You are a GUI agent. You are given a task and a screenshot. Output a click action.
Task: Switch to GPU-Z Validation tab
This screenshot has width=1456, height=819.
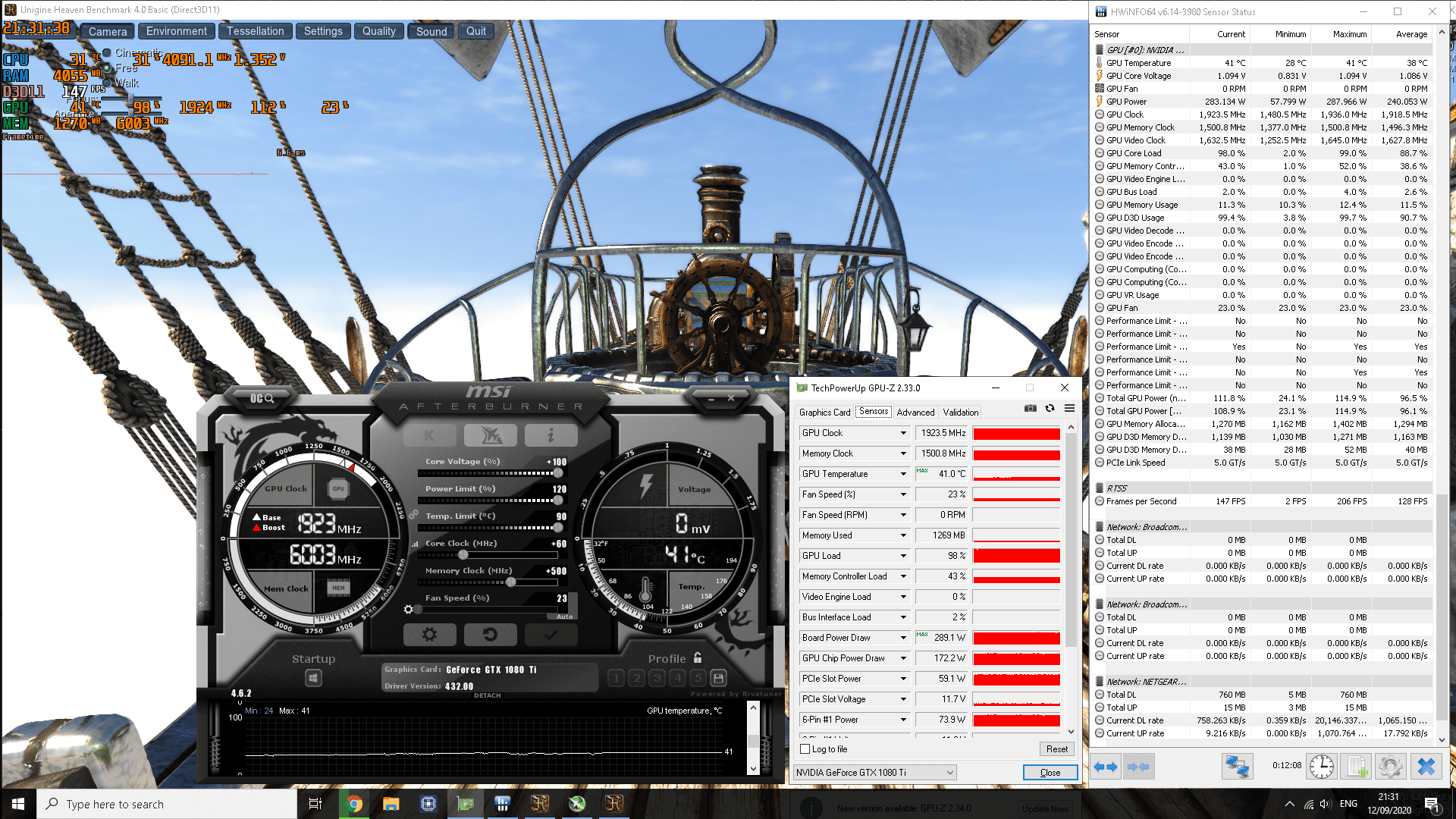(x=961, y=413)
